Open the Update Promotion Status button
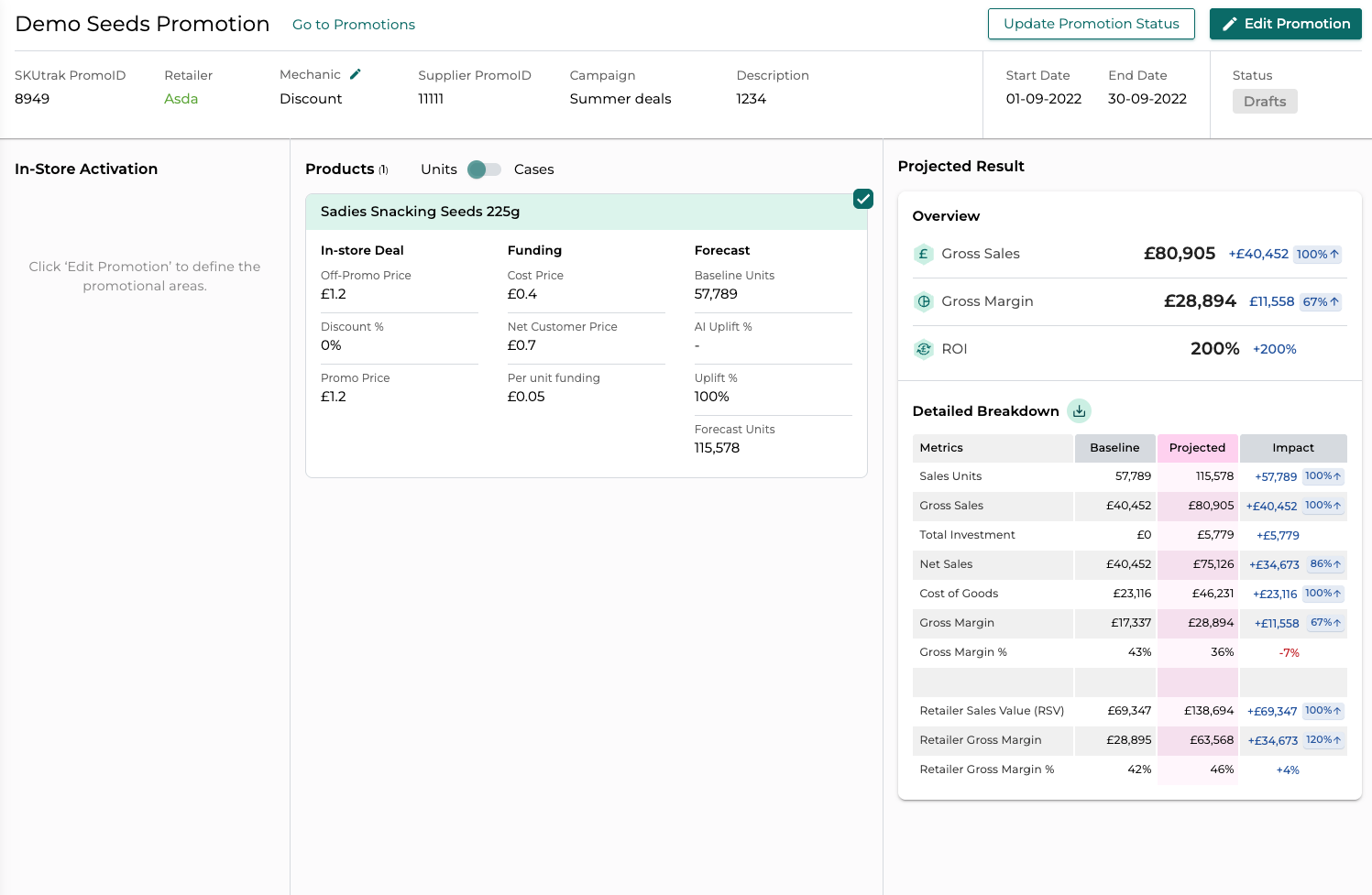The image size is (1372, 895). [1091, 24]
